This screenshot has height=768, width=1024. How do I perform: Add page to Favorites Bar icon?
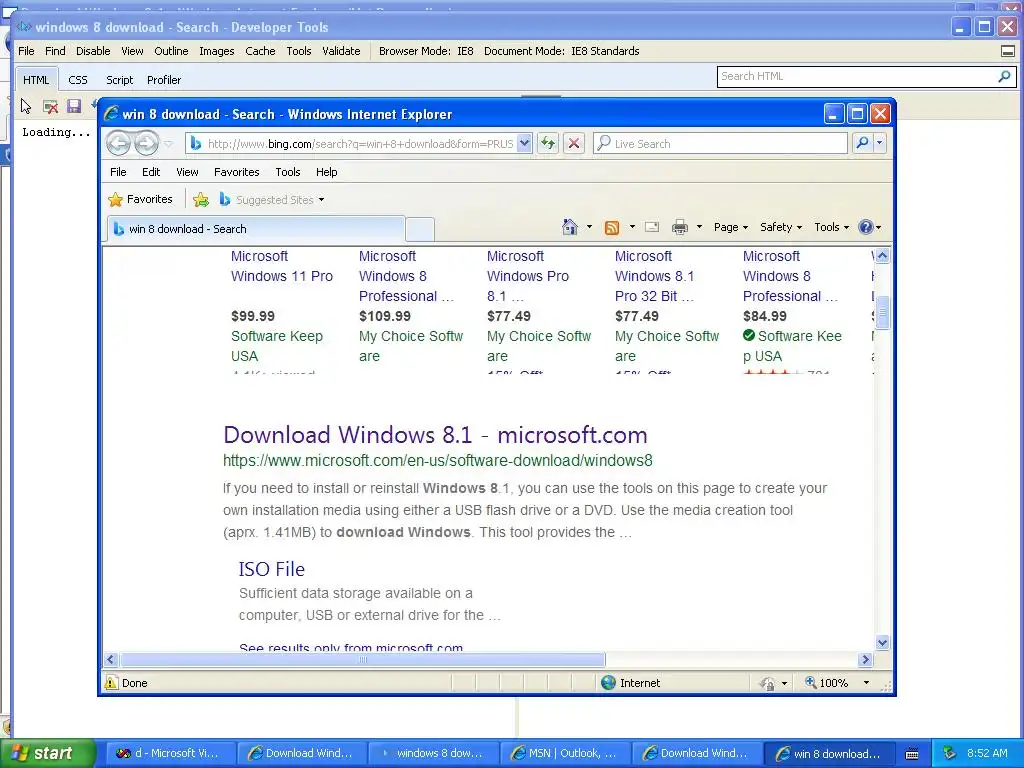pyautogui.click(x=201, y=200)
